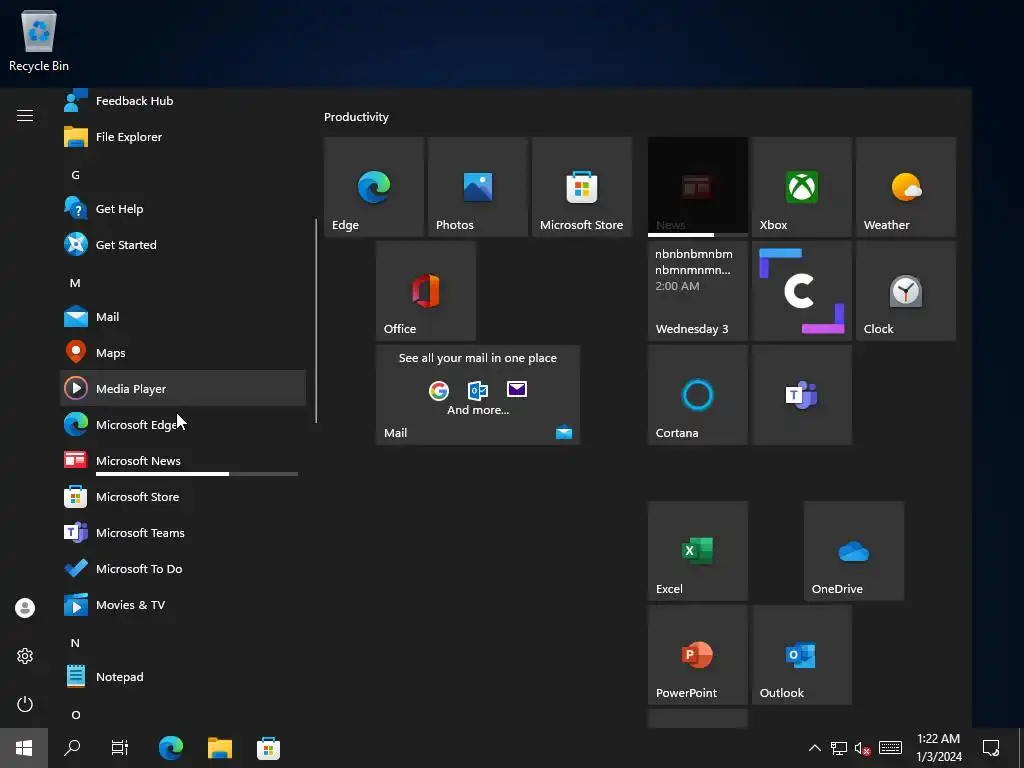Open the taskbar clock and date
Screen dimensions: 1024x768
click(x=938, y=748)
